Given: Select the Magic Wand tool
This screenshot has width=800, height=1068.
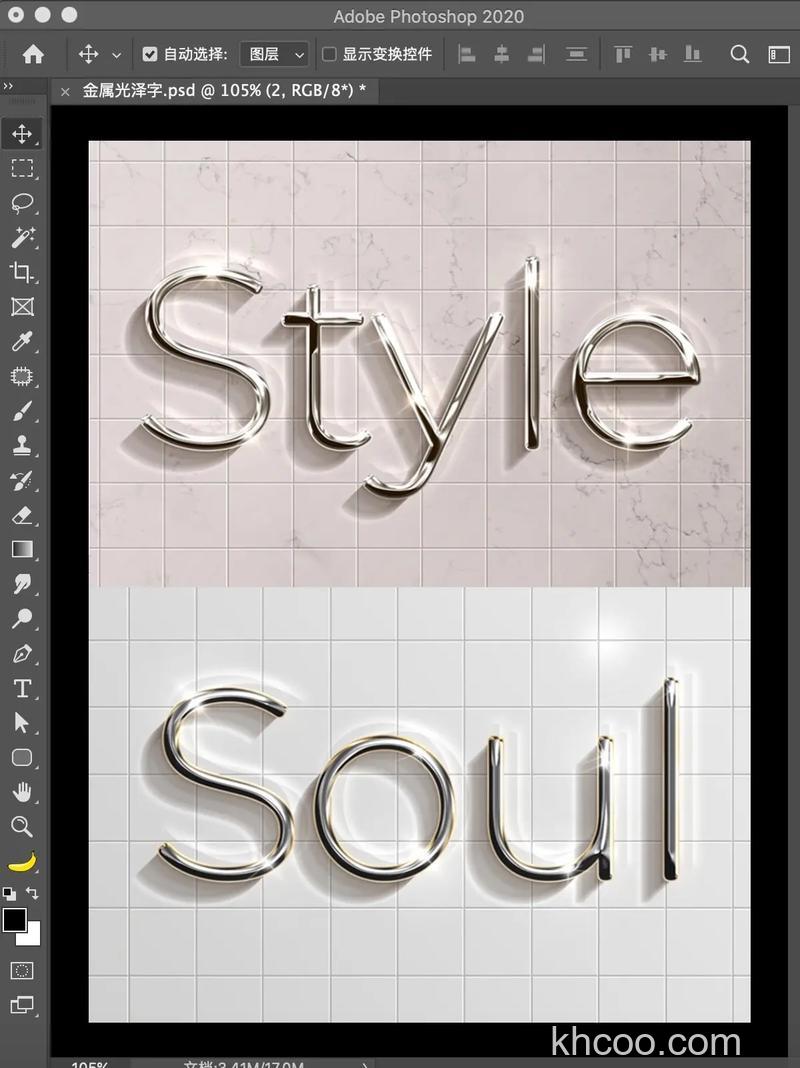Looking at the screenshot, I should click(22, 237).
